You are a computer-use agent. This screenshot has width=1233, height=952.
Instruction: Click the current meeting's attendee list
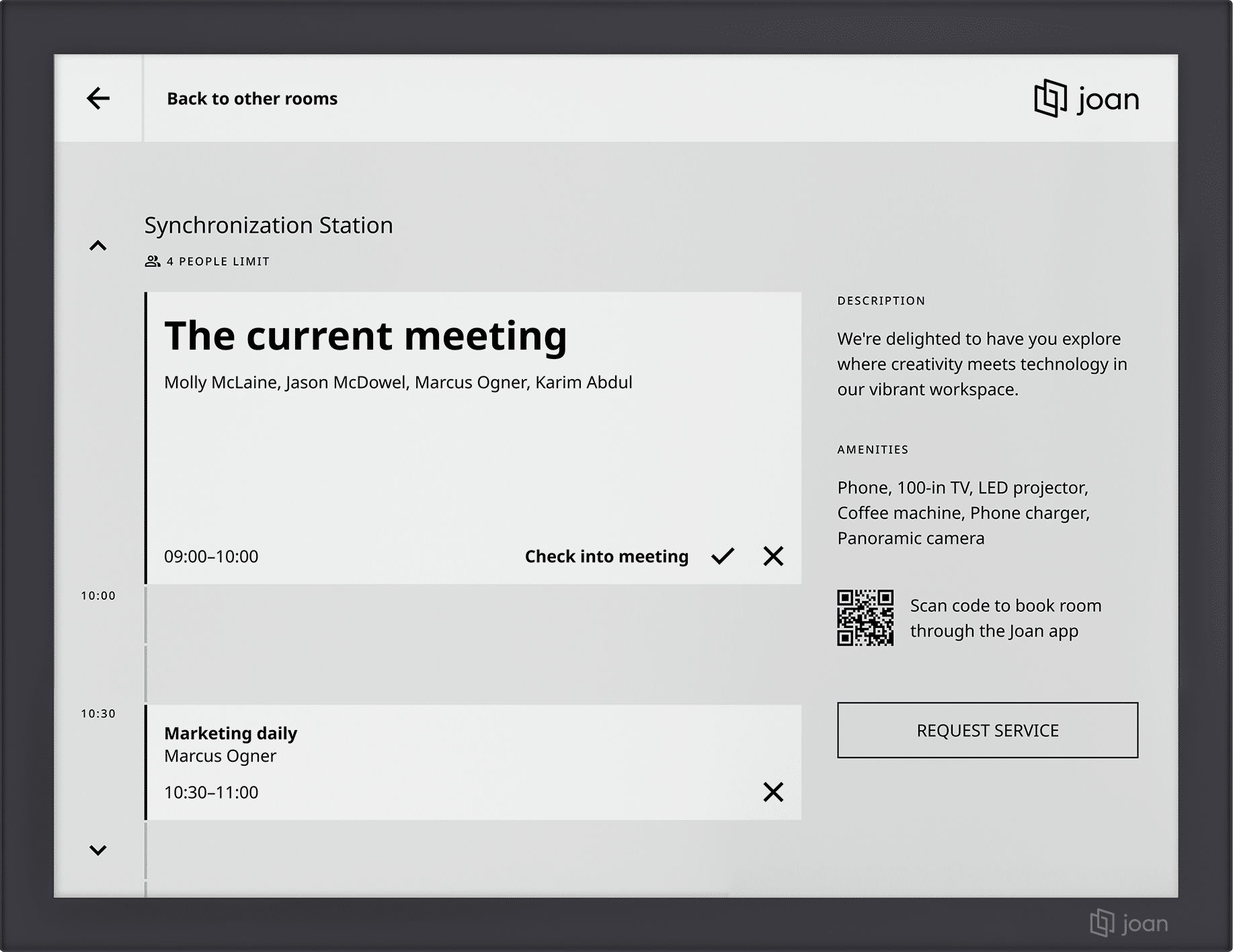398,383
